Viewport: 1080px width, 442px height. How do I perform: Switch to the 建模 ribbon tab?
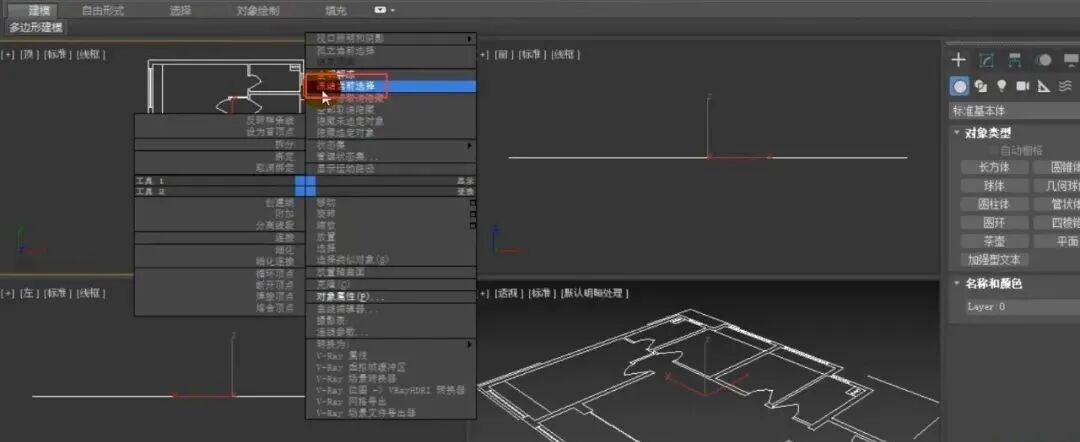[x=32, y=10]
